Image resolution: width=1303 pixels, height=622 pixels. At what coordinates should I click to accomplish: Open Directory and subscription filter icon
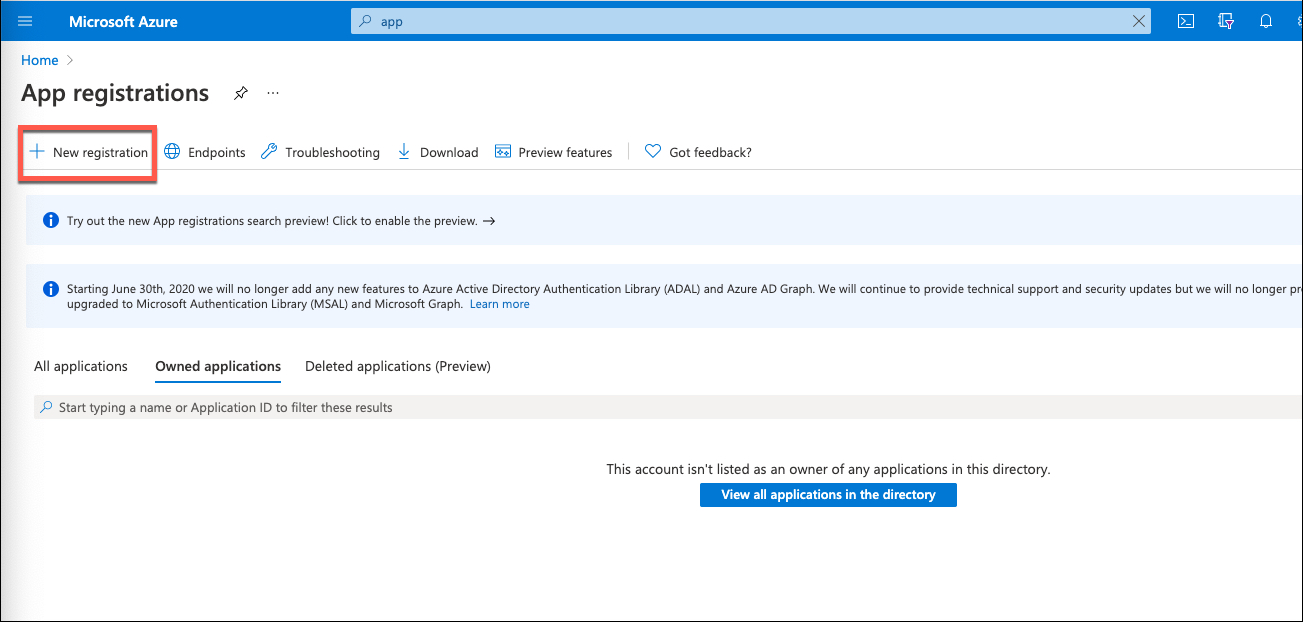[1226, 21]
